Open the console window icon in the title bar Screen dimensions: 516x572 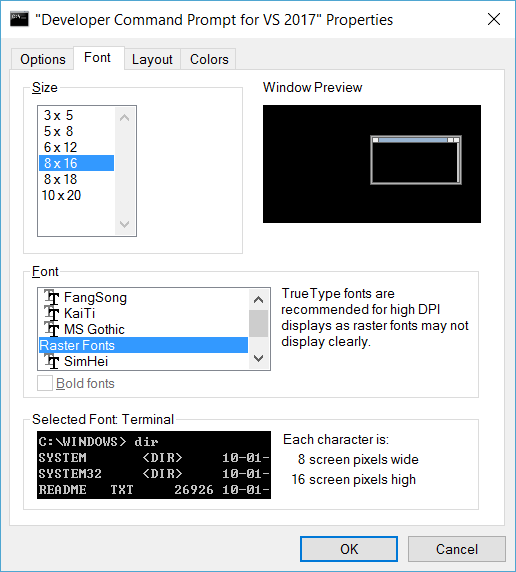click(19, 19)
